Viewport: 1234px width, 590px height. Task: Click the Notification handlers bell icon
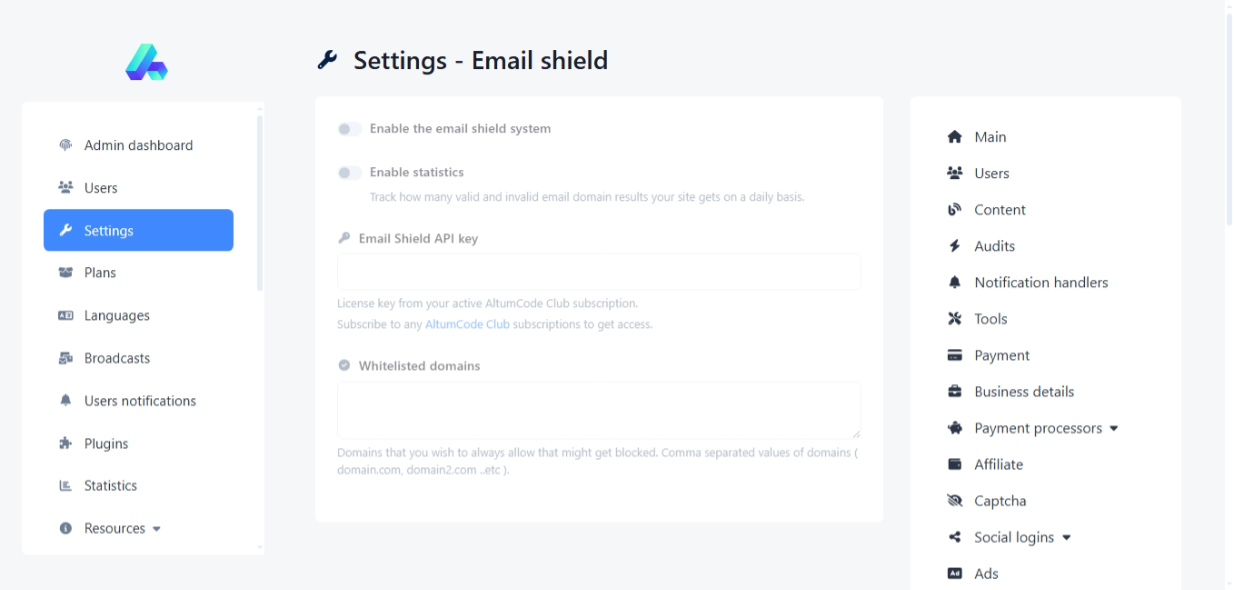(x=954, y=283)
